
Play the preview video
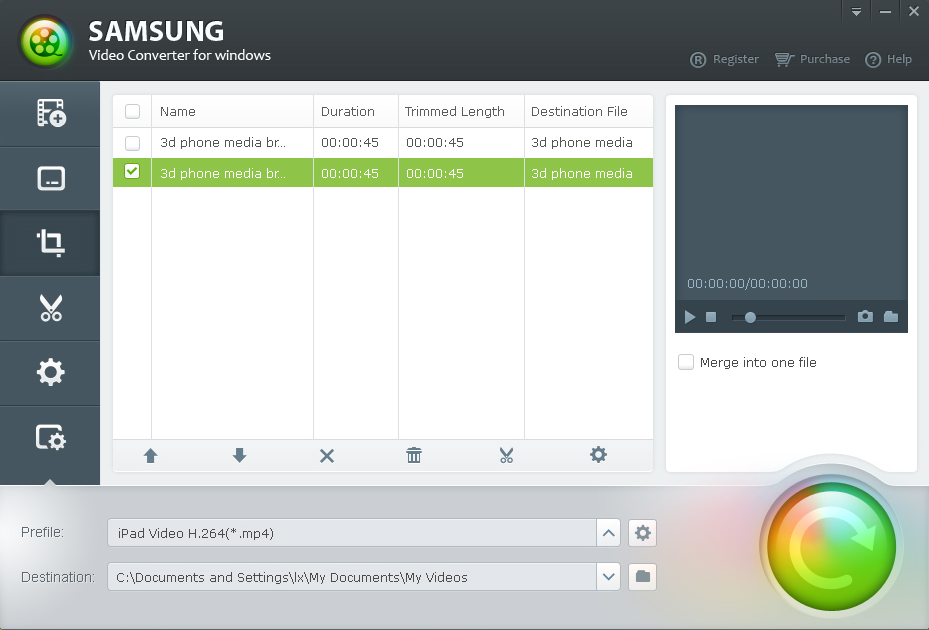[690, 317]
